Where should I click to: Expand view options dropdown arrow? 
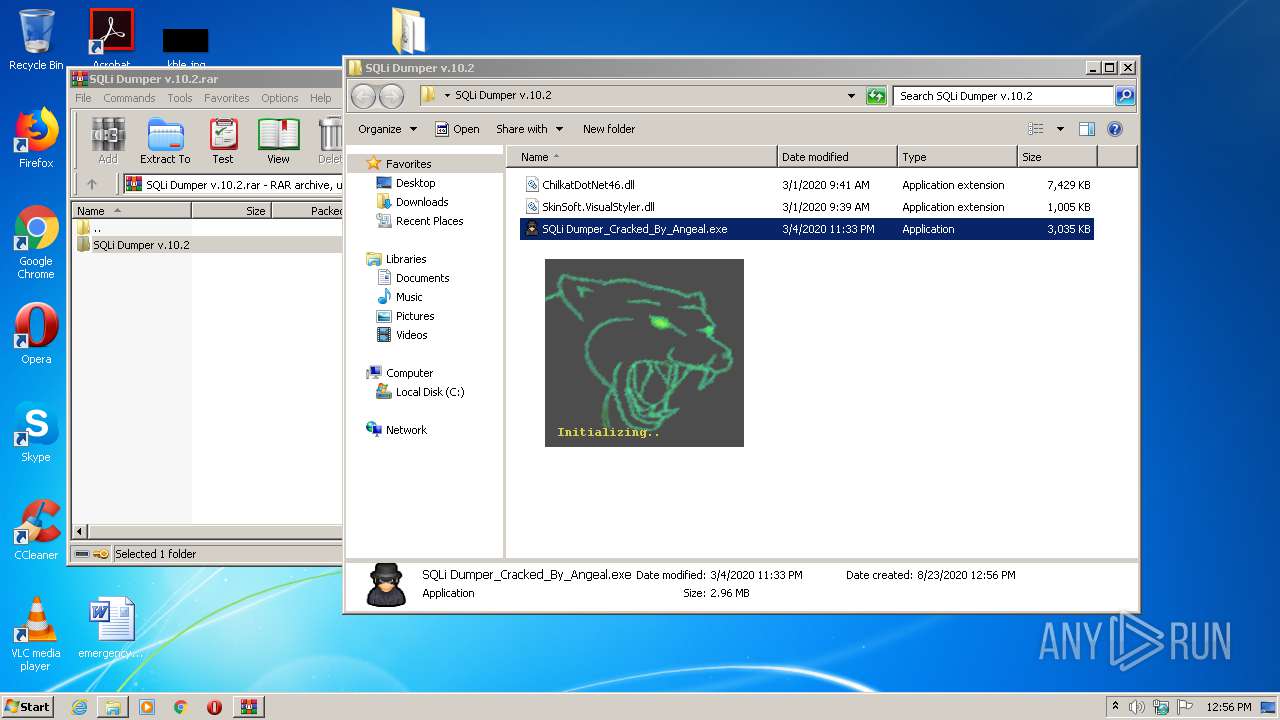(x=1060, y=129)
